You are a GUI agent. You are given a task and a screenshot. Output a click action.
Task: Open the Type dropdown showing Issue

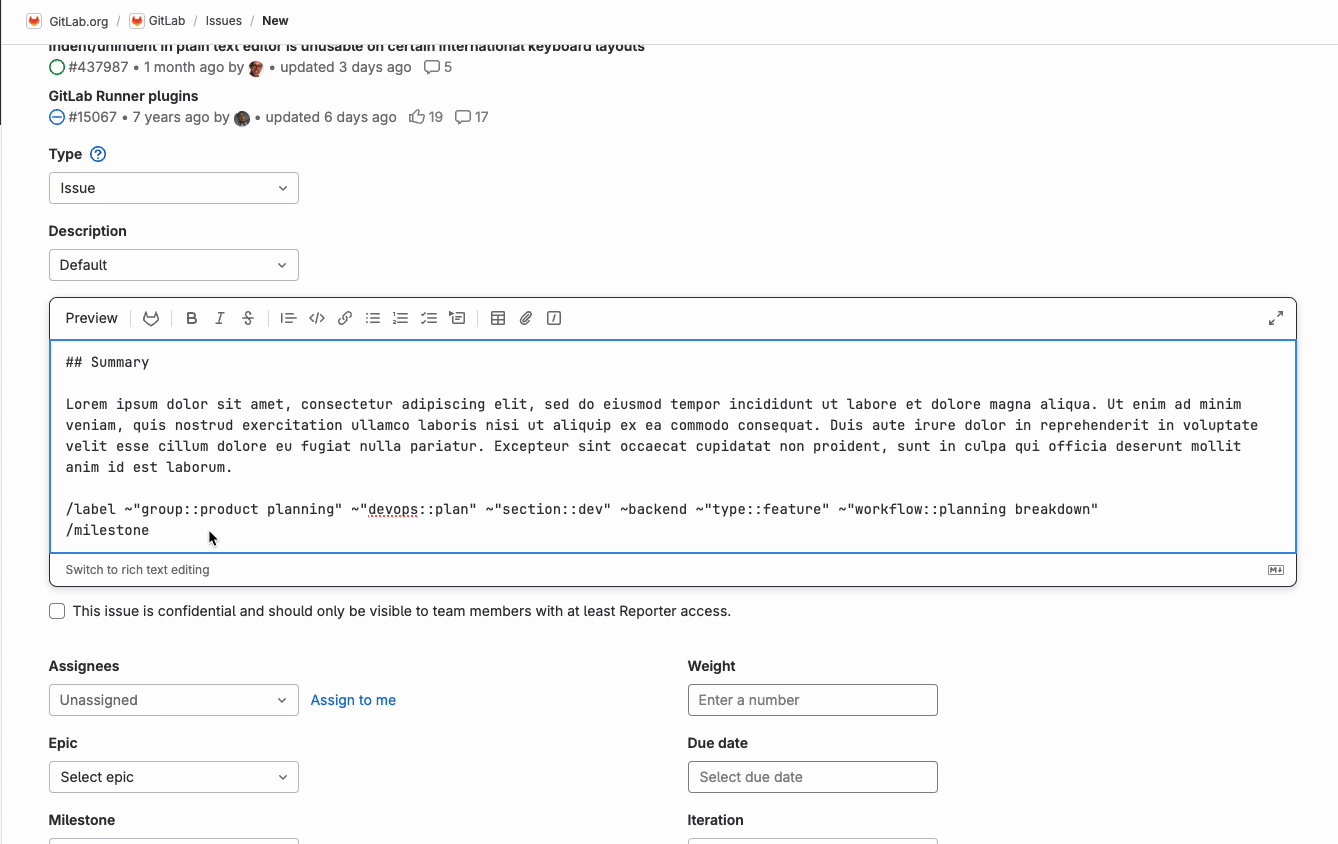173,187
